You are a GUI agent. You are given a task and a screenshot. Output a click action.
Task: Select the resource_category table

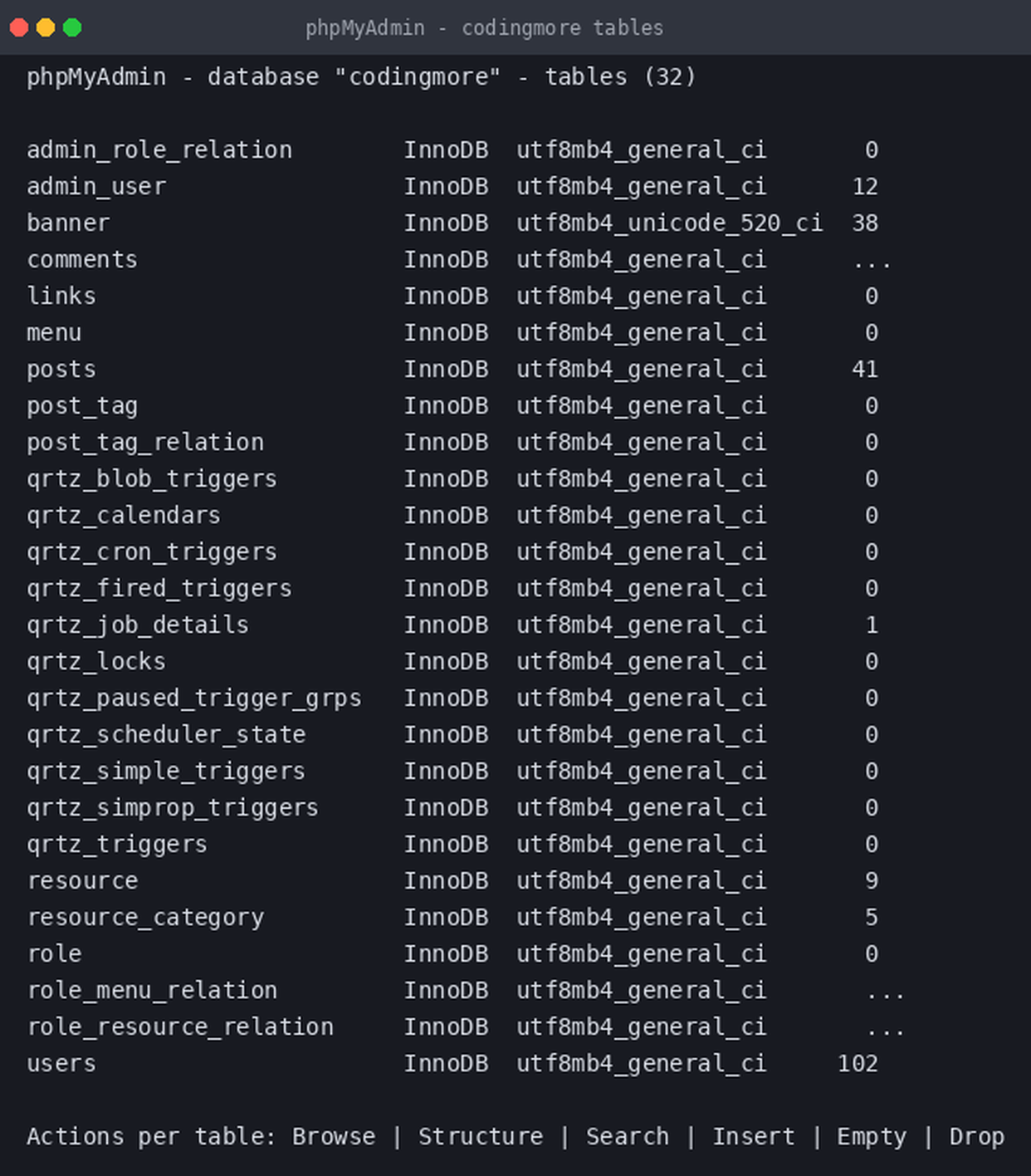coord(145,918)
